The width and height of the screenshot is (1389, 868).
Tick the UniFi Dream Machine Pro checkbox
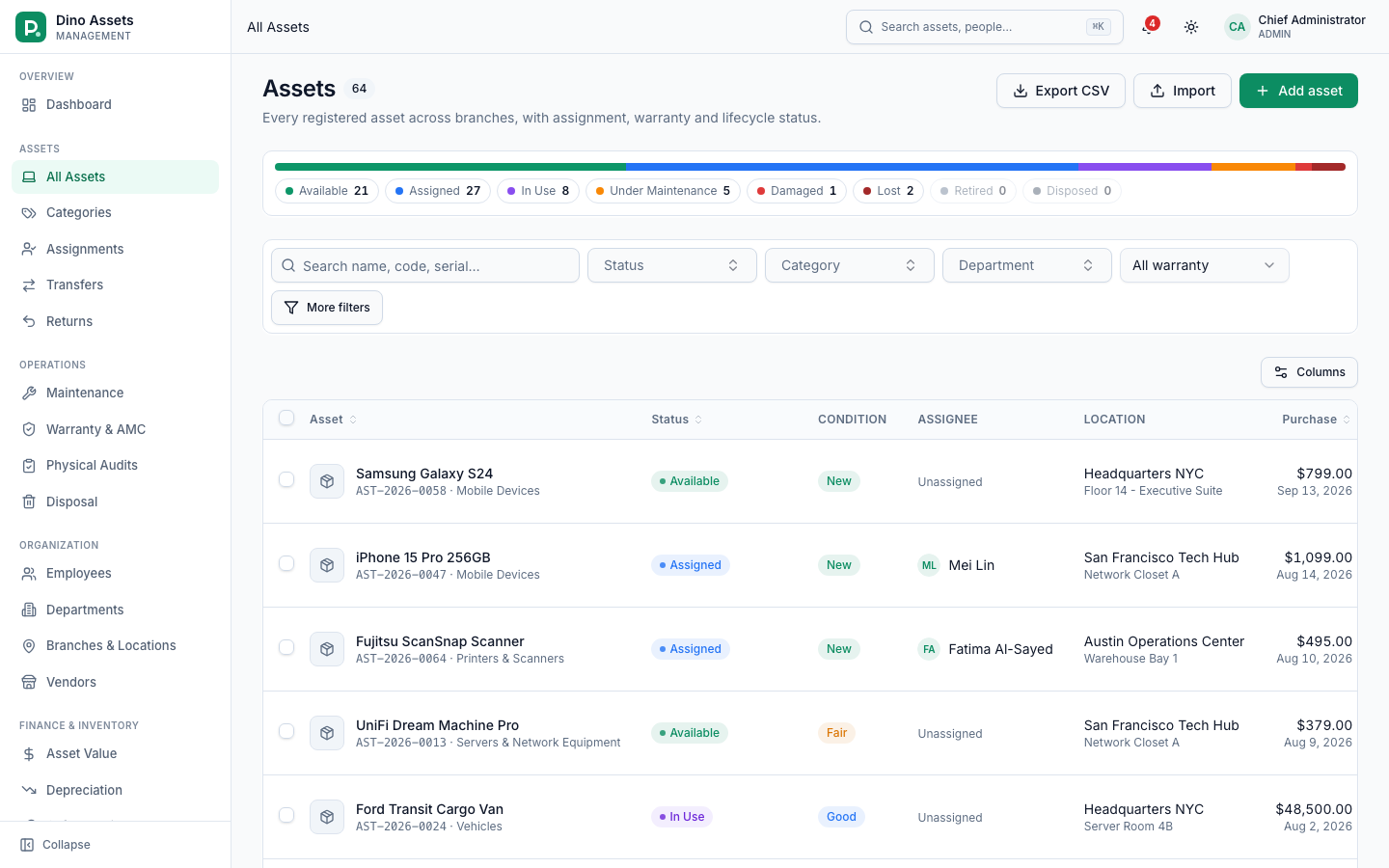[x=286, y=731]
